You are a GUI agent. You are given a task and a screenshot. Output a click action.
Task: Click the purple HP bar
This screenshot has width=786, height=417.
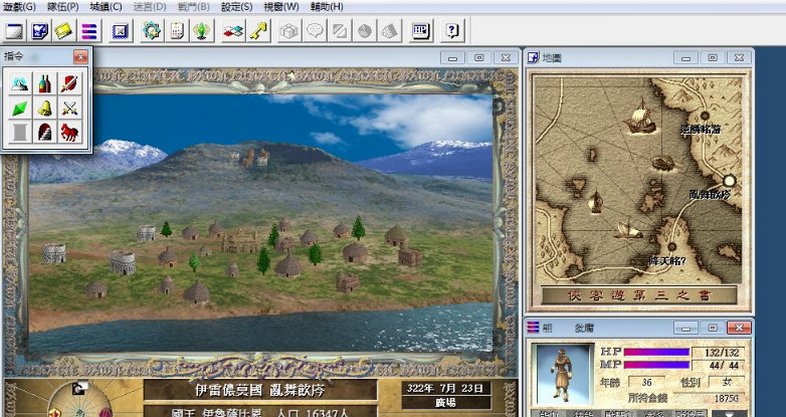(x=656, y=352)
